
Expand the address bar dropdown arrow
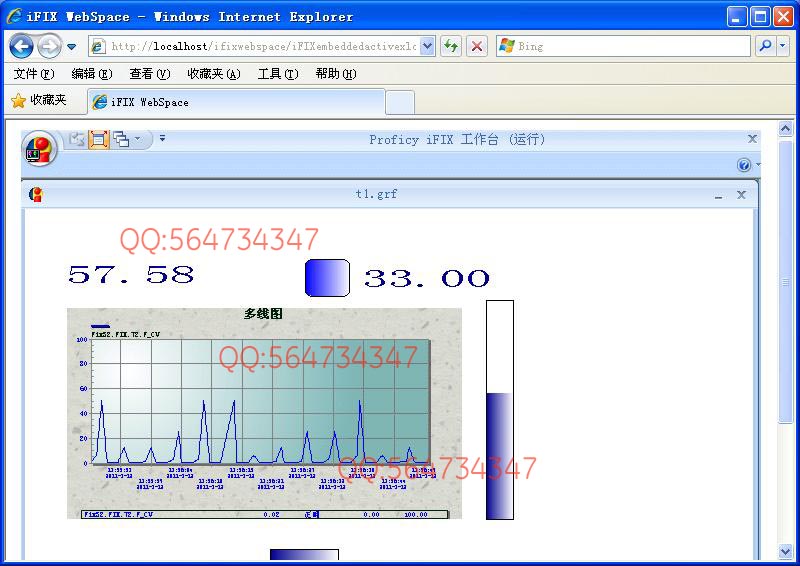pos(428,46)
